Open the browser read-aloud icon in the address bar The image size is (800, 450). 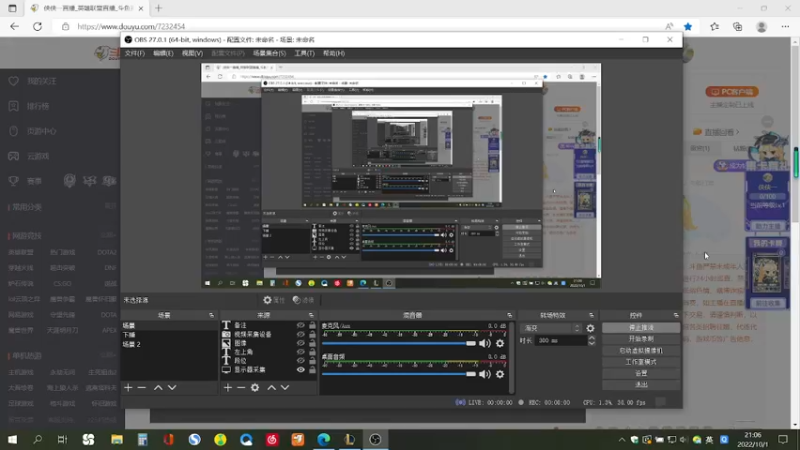pos(669,27)
